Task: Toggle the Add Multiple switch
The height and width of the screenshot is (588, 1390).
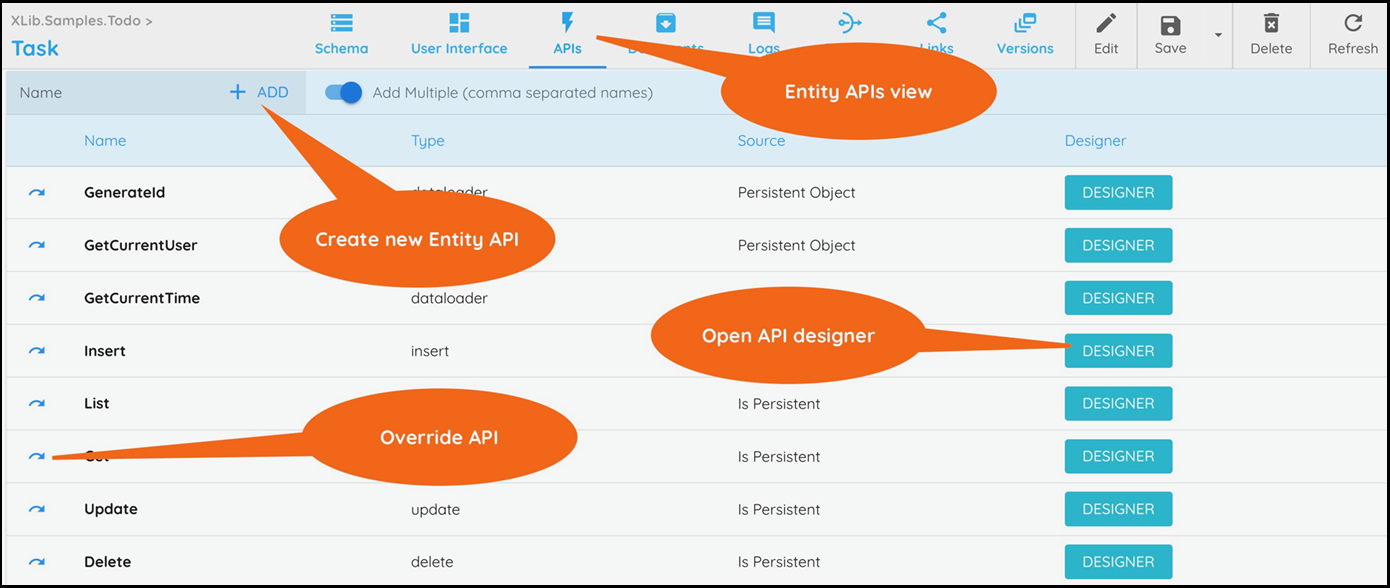Action: [344, 93]
